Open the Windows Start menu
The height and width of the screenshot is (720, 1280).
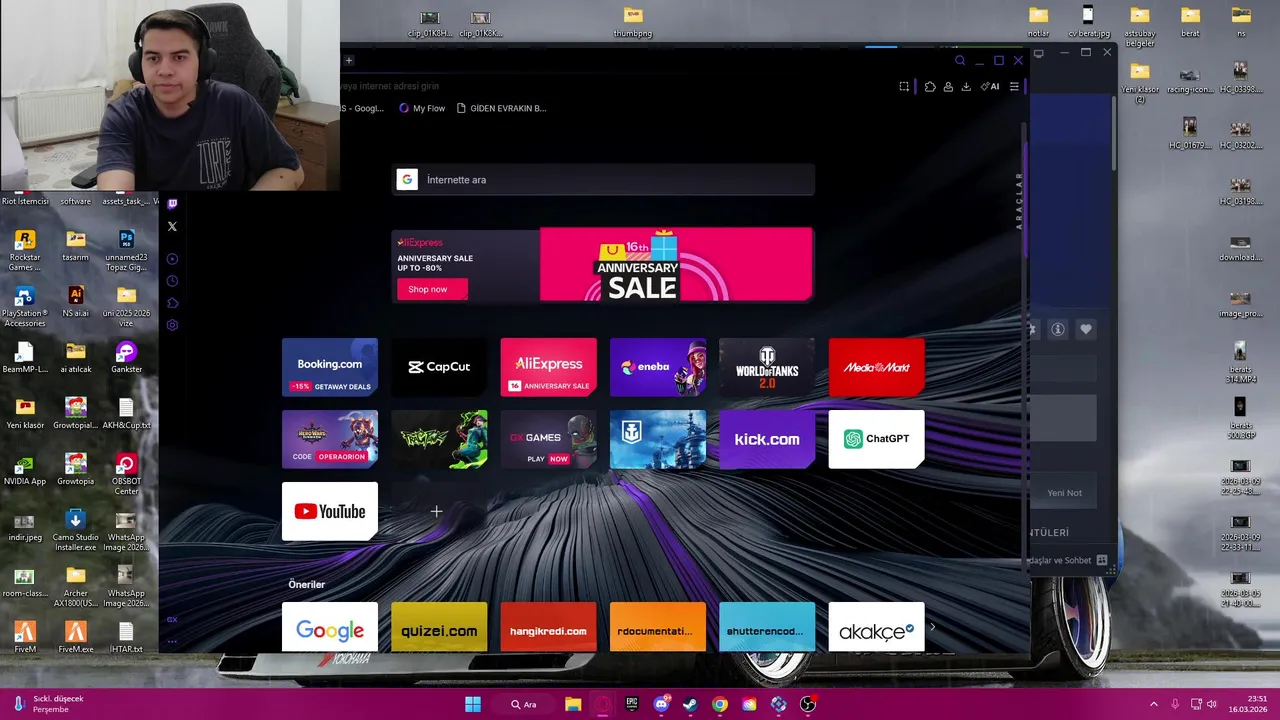(473, 704)
